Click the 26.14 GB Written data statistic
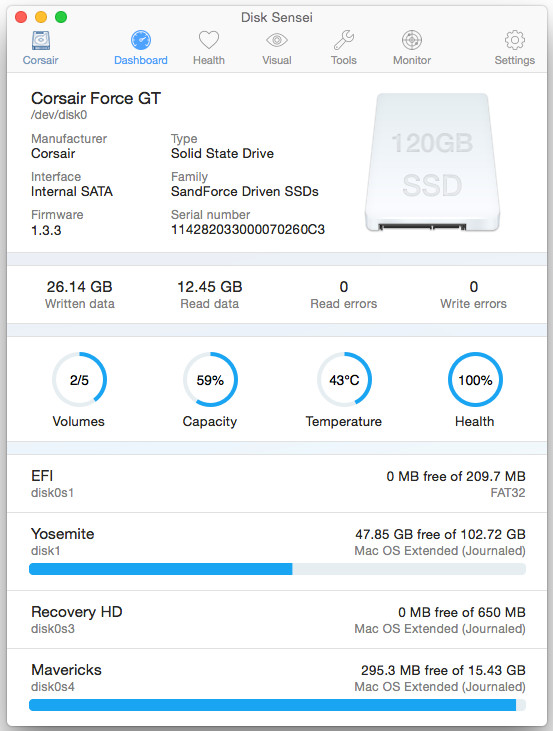Viewport: 553px width, 731px height. tap(79, 295)
